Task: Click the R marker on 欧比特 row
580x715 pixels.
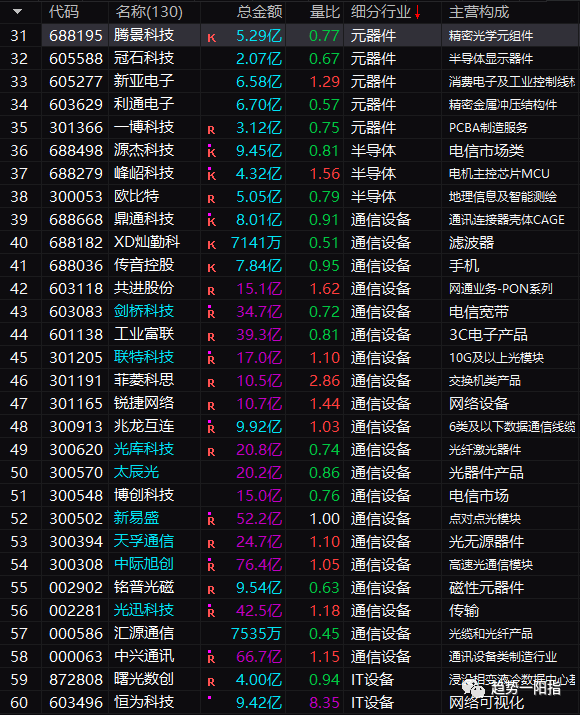Action: click(211, 199)
